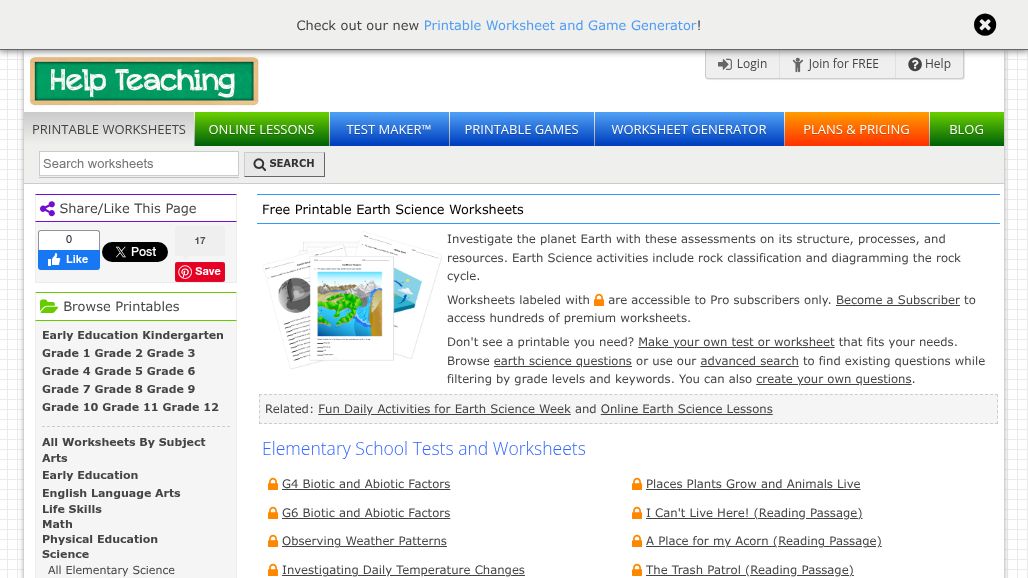The image size is (1028, 578).
Task: Open Fun Daily Activities for Earth Science Week
Action: tap(444, 408)
